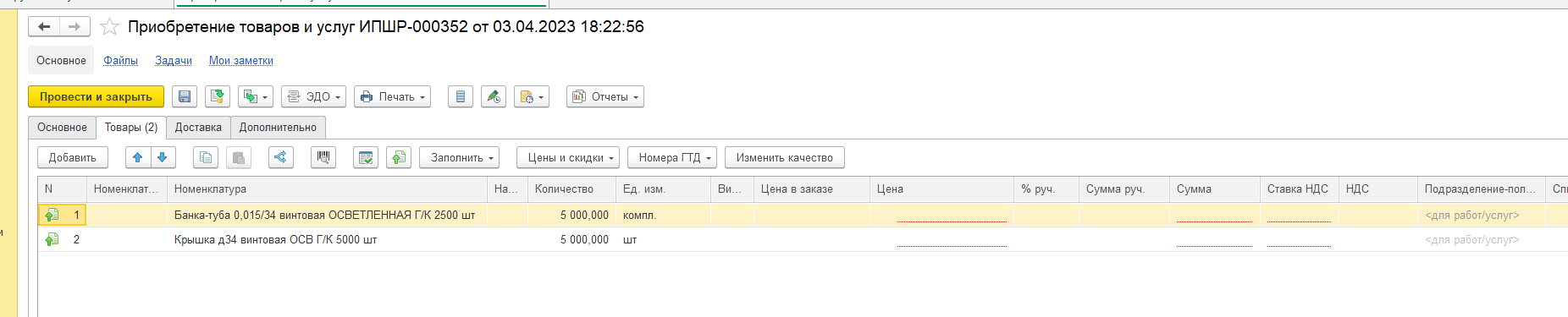Viewport: 1568px width, 317px height.
Task: Expand the ЭДО dropdown
Action: [314, 96]
